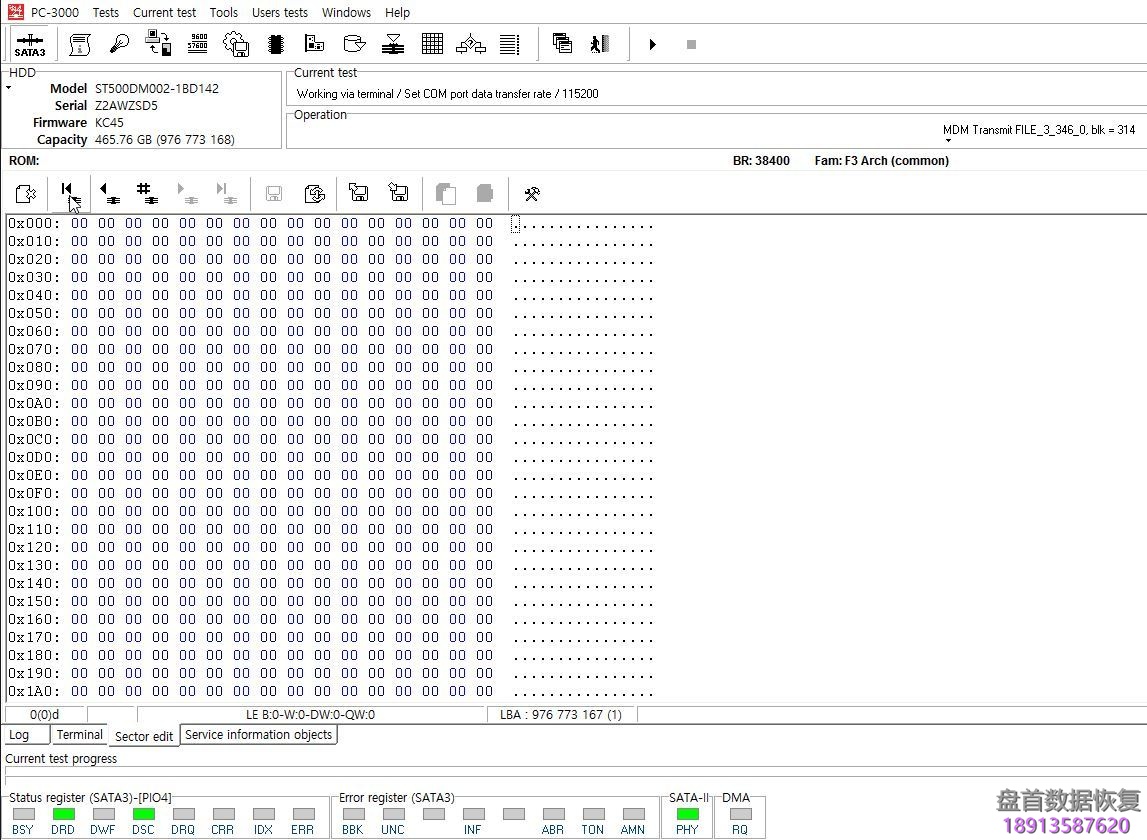This screenshot has width=1147, height=840.
Task: Jump to the first sector
Action: pos(70,192)
